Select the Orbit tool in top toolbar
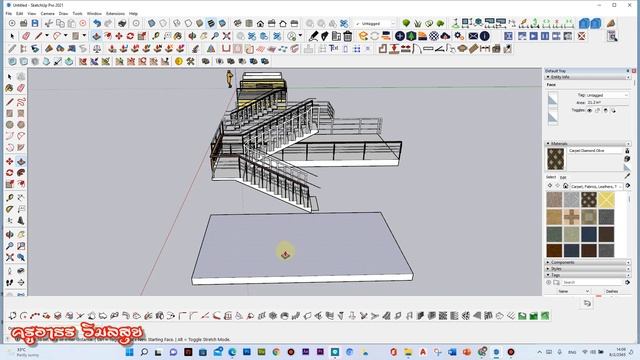Image resolution: width=640 pixels, height=360 pixels. (x=192, y=36)
